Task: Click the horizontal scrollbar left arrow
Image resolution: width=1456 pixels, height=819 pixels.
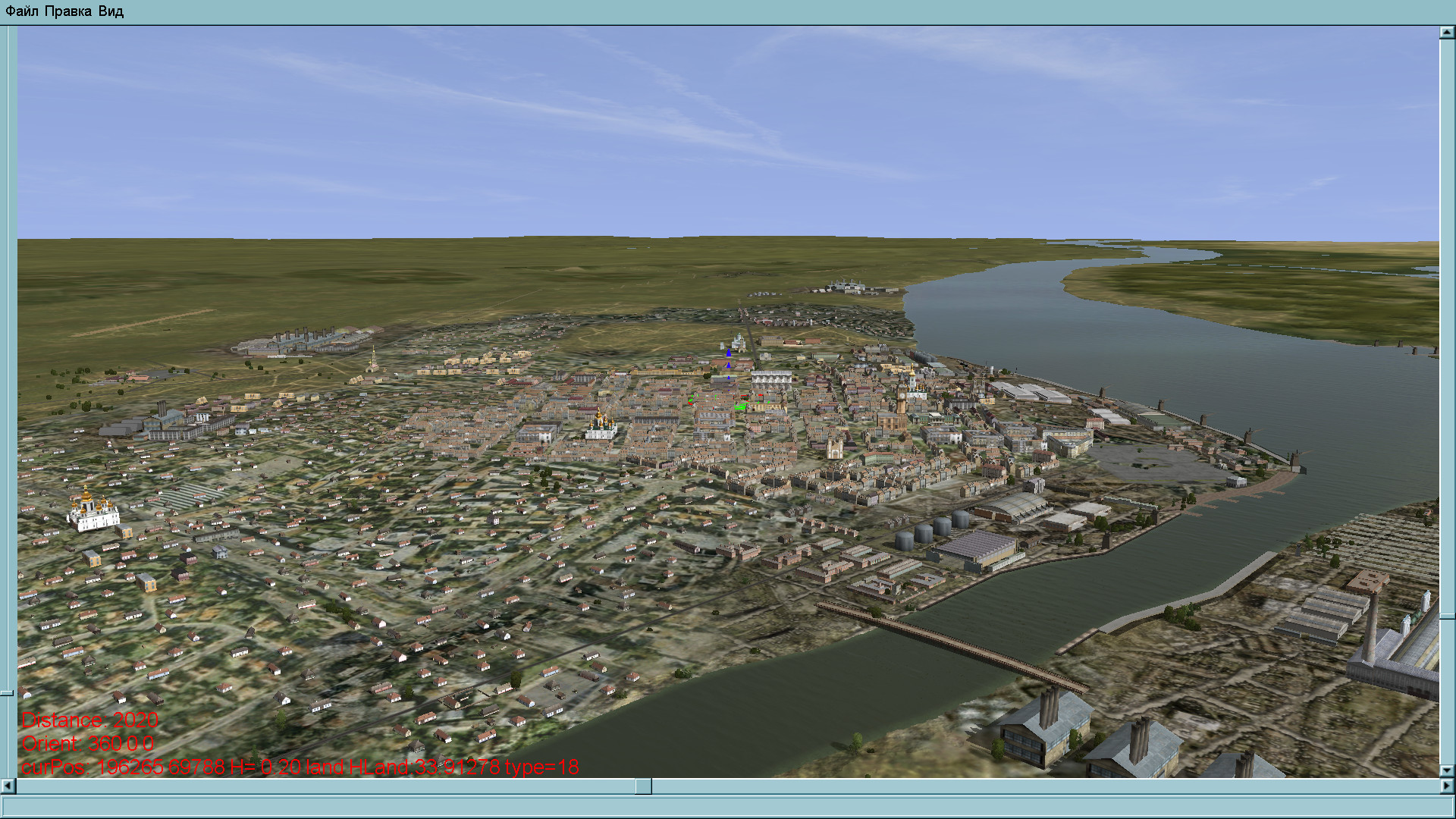Action: 8,786
